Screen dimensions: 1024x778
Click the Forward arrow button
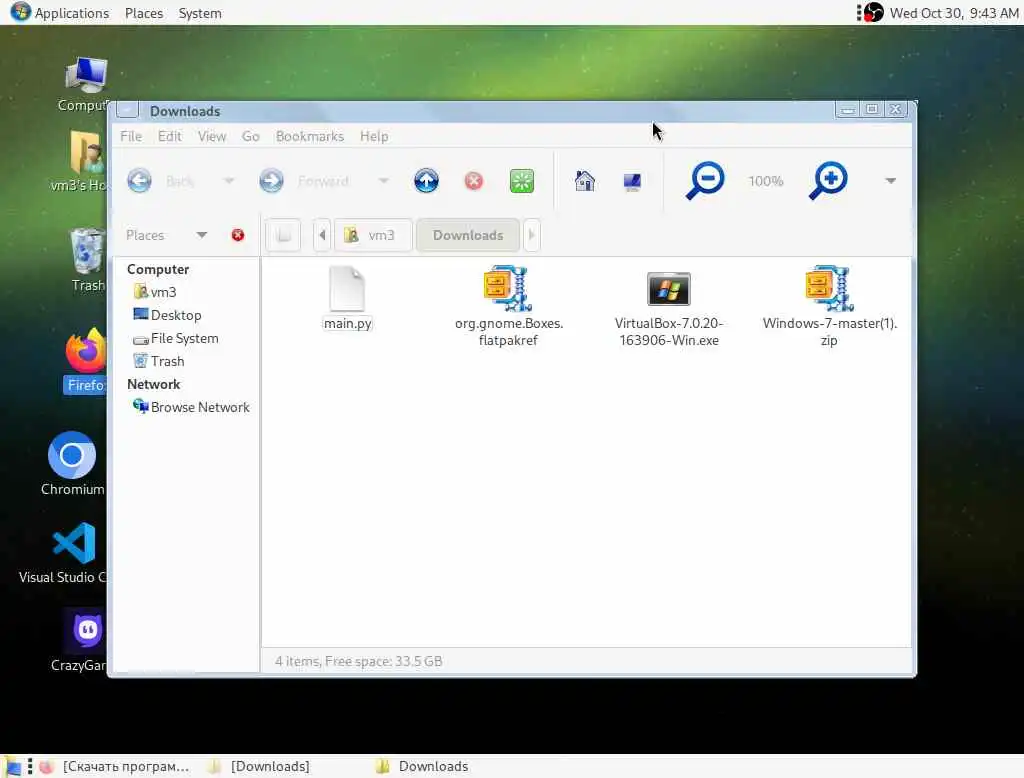[271, 181]
